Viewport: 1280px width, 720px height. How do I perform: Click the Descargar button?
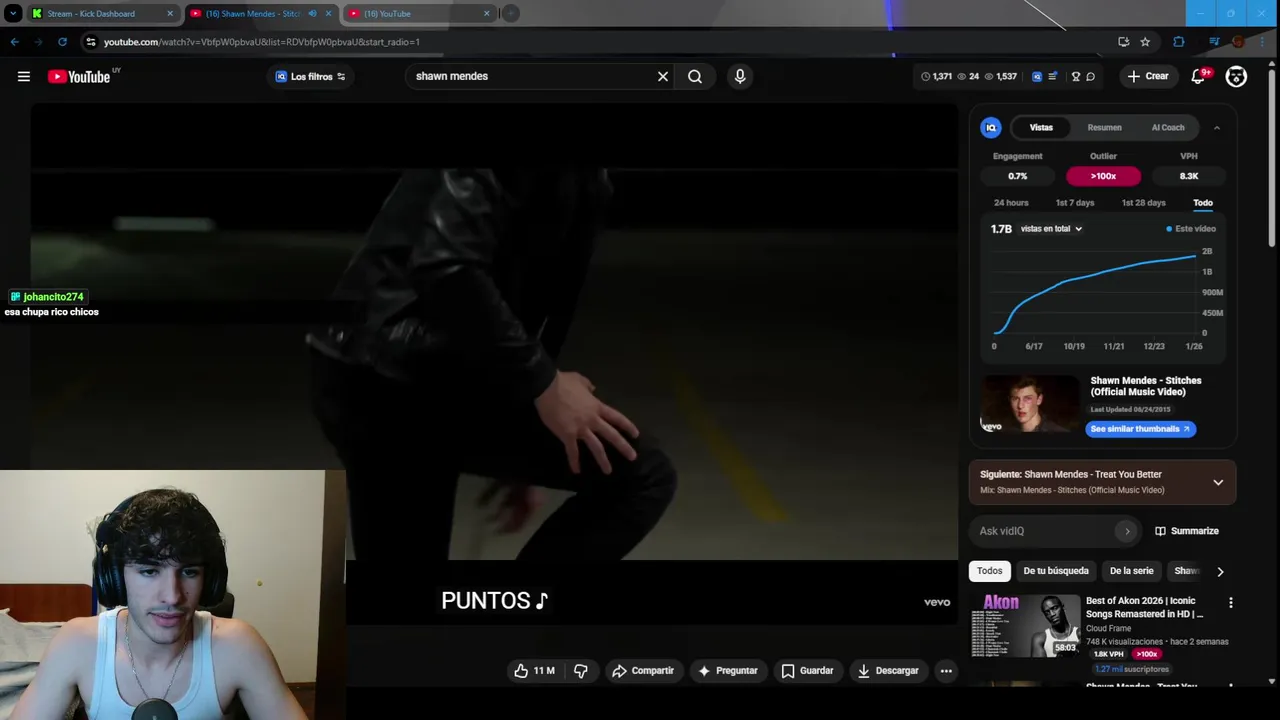(x=888, y=671)
